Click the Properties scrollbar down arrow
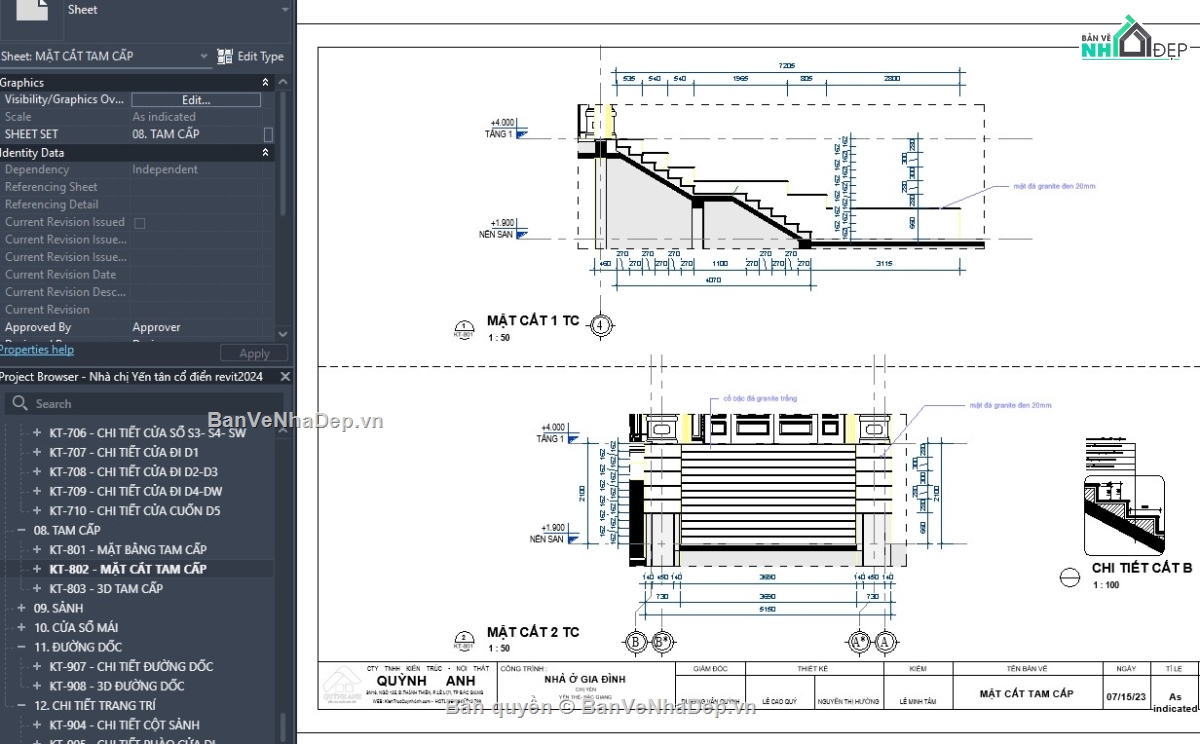1200x744 pixels. tap(283, 333)
